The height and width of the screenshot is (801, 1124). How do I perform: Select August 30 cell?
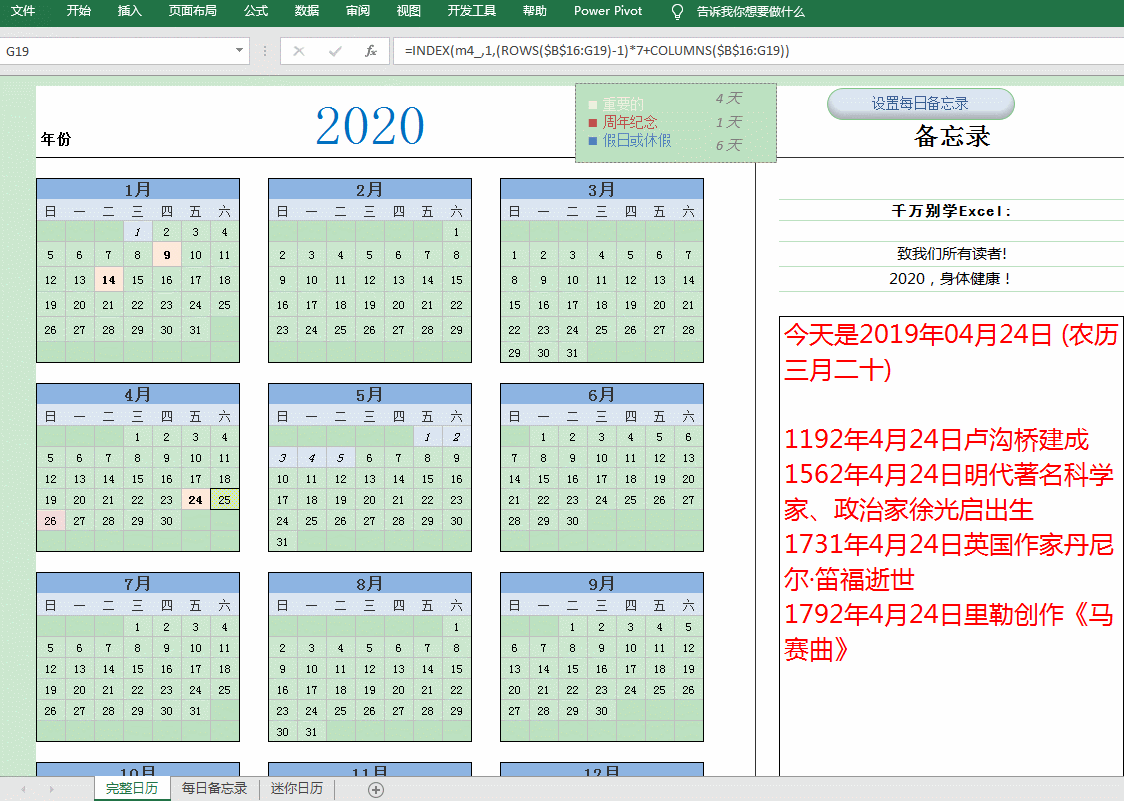click(282, 732)
